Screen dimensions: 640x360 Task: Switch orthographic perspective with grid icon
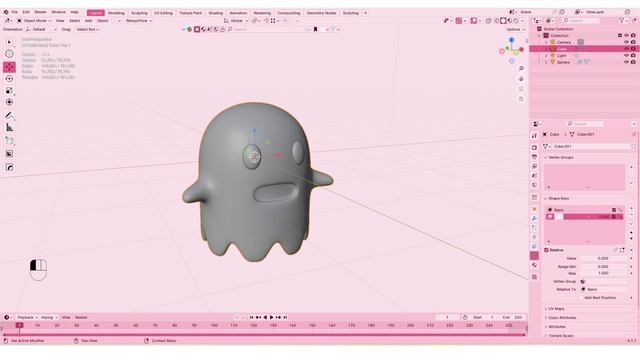521,99
